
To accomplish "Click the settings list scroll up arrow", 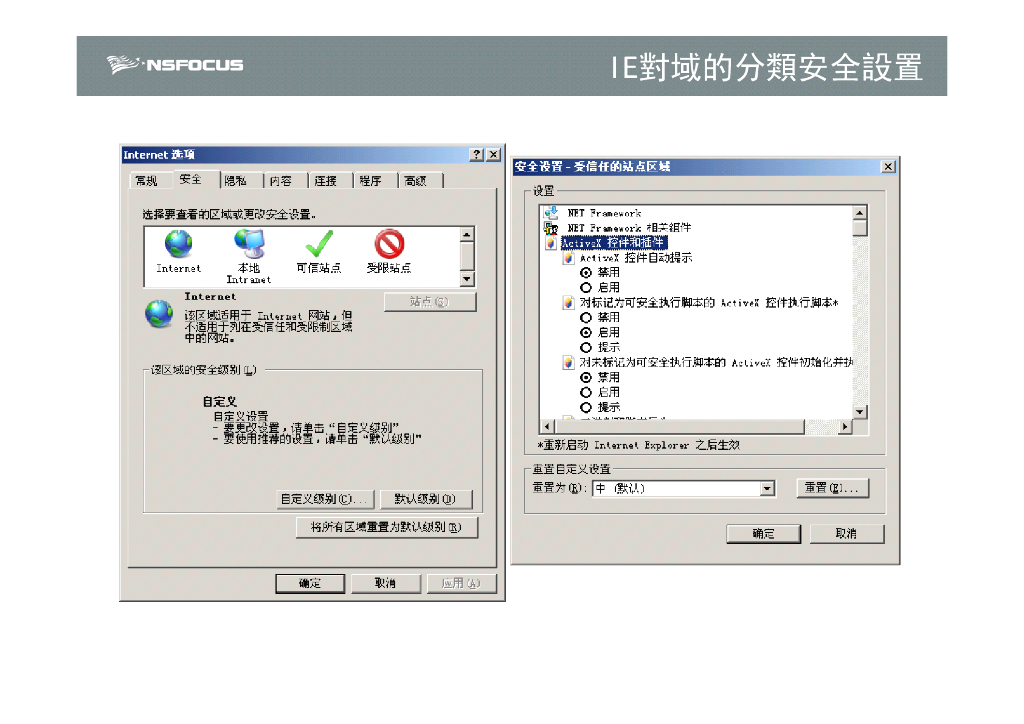I will [860, 213].
